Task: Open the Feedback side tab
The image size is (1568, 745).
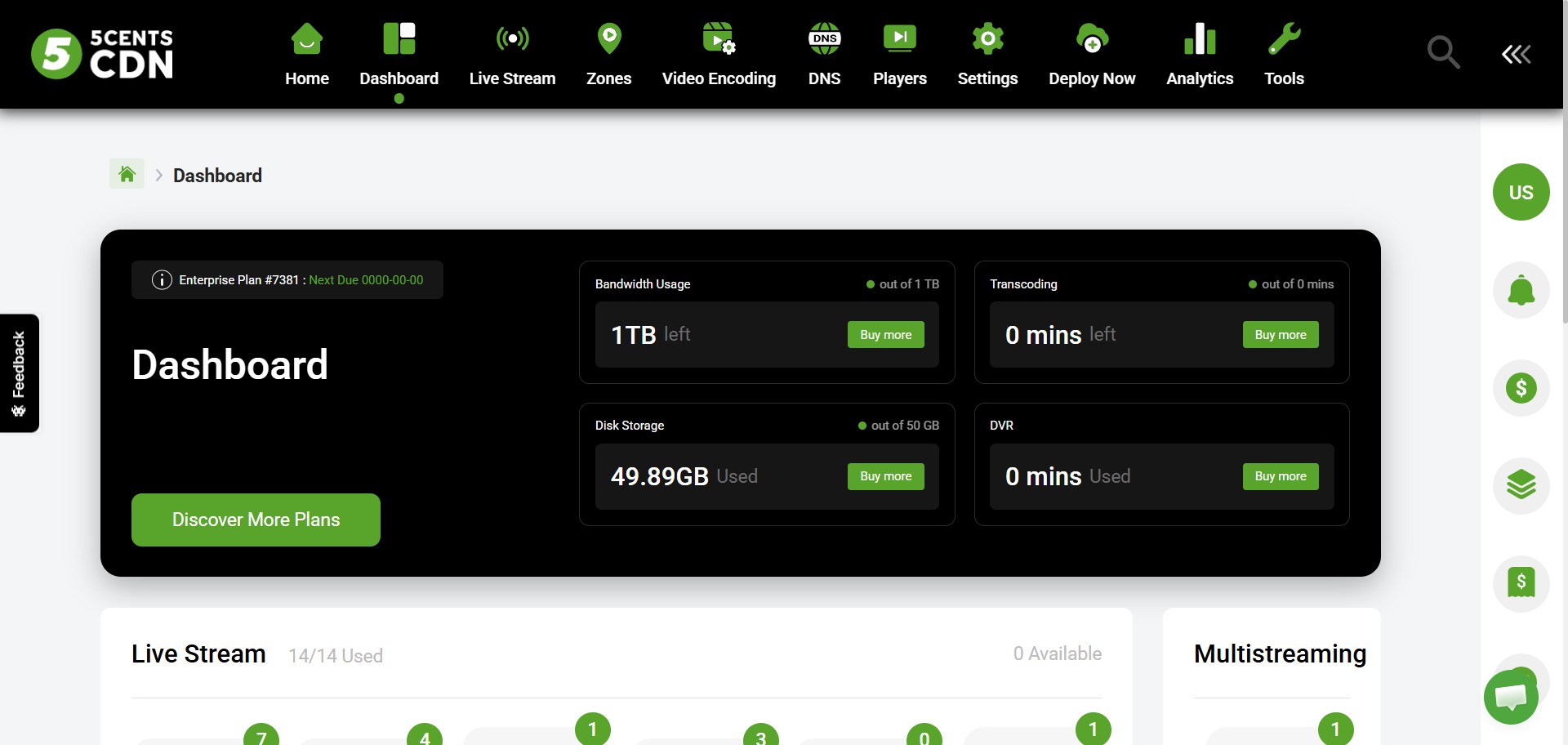Action: (20, 373)
